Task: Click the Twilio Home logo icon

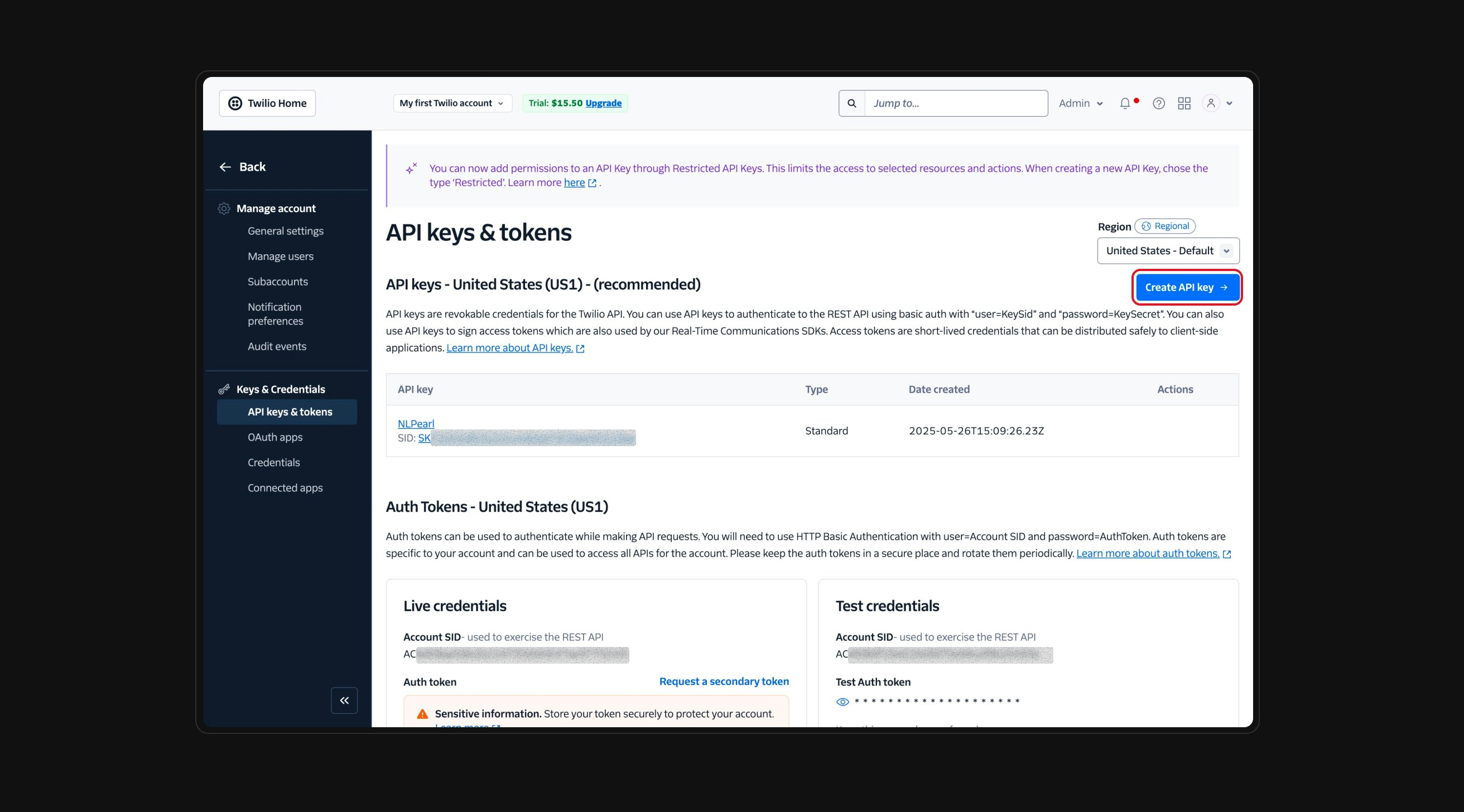Action: coord(237,103)
